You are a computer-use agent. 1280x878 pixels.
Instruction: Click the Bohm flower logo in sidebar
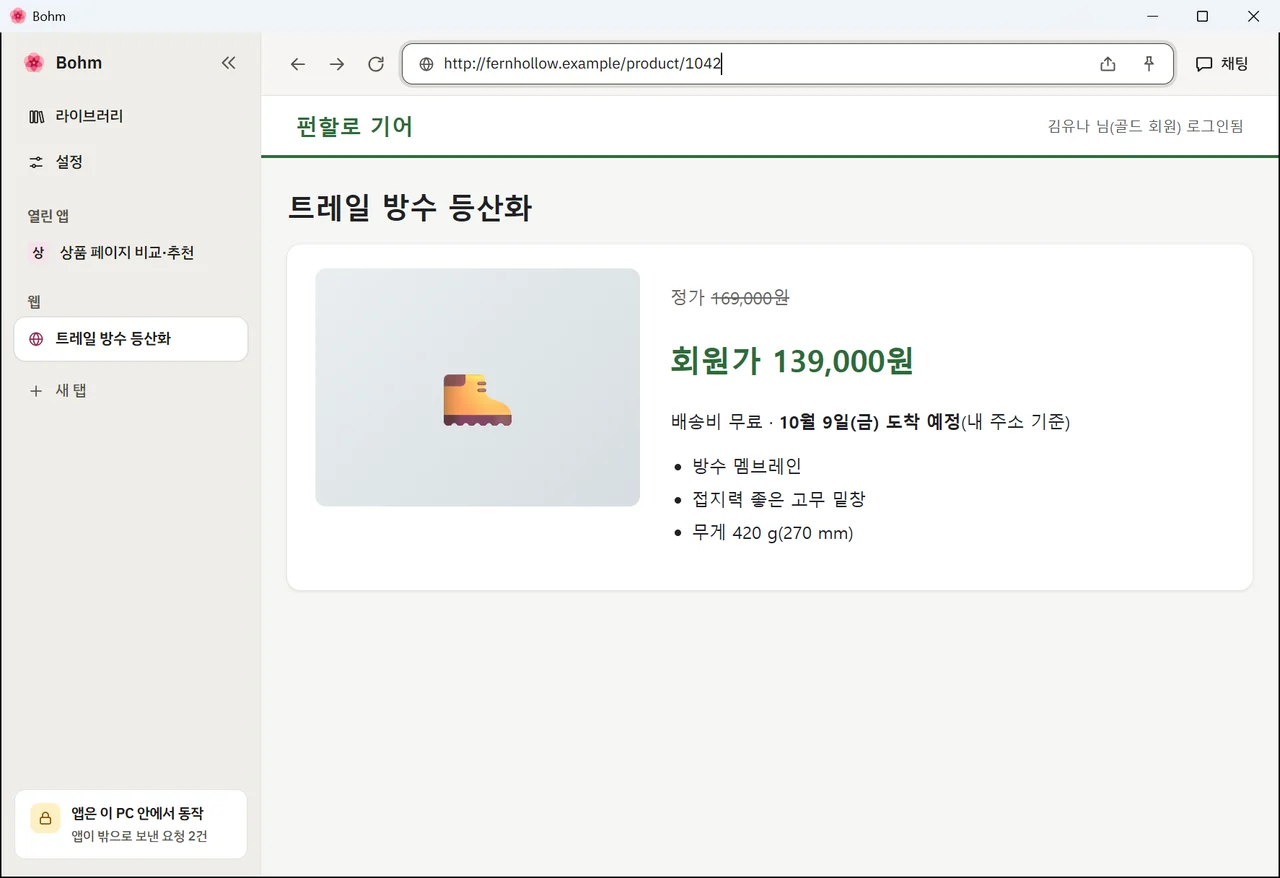click(x=34, y=63)
